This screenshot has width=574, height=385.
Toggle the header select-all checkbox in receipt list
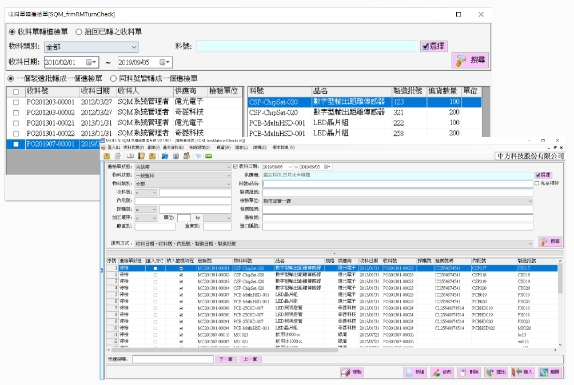coord(16,91)
